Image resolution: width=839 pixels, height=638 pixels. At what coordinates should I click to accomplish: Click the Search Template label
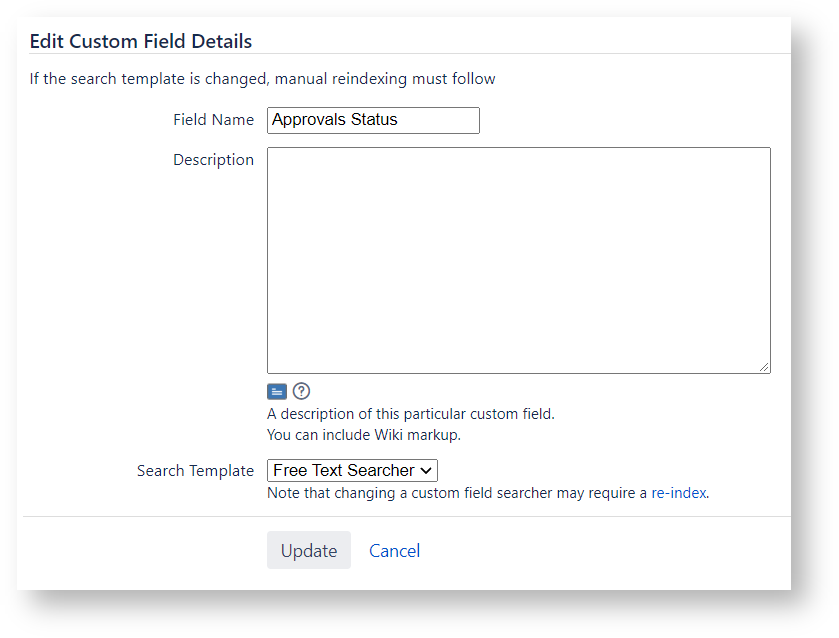(195, 471)
